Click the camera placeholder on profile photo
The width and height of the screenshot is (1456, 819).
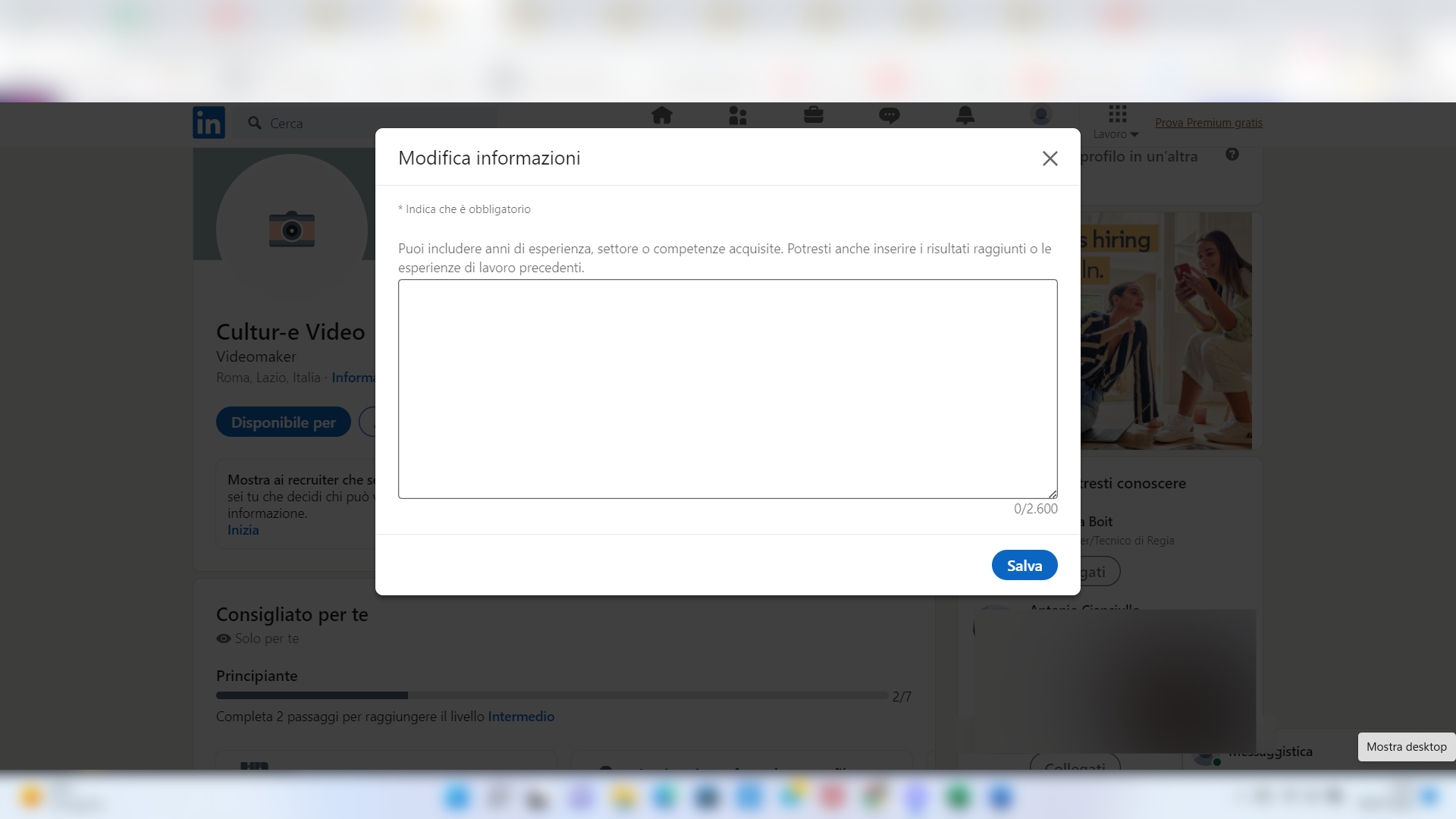coord(291,228)
